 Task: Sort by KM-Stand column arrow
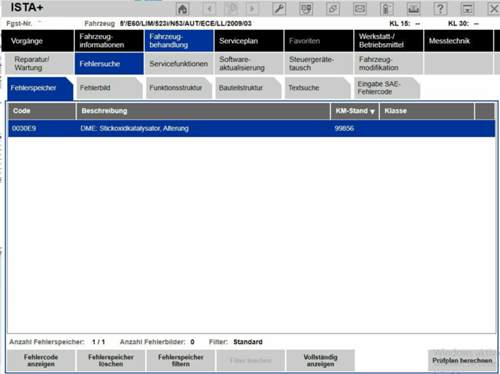[x=372, y=111]
